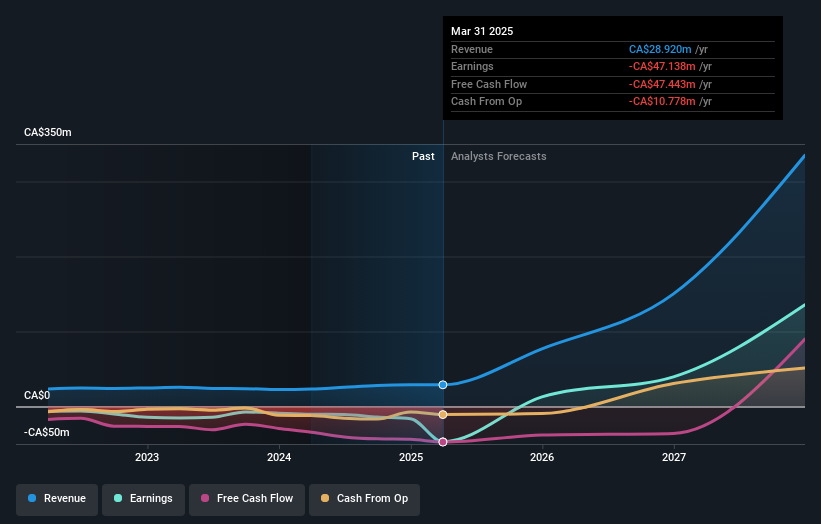Click the 2026 x-axis label
The width and height of the screenshot is (821, 524).
[x=542, y=457]
